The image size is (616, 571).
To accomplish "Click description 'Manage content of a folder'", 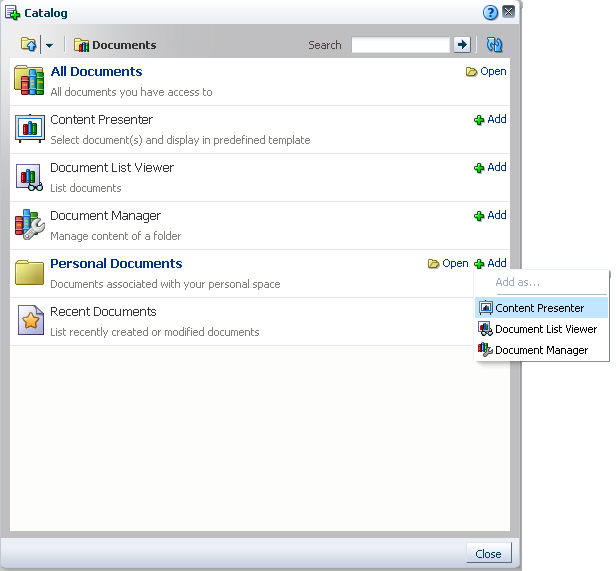I will [116, 236].
